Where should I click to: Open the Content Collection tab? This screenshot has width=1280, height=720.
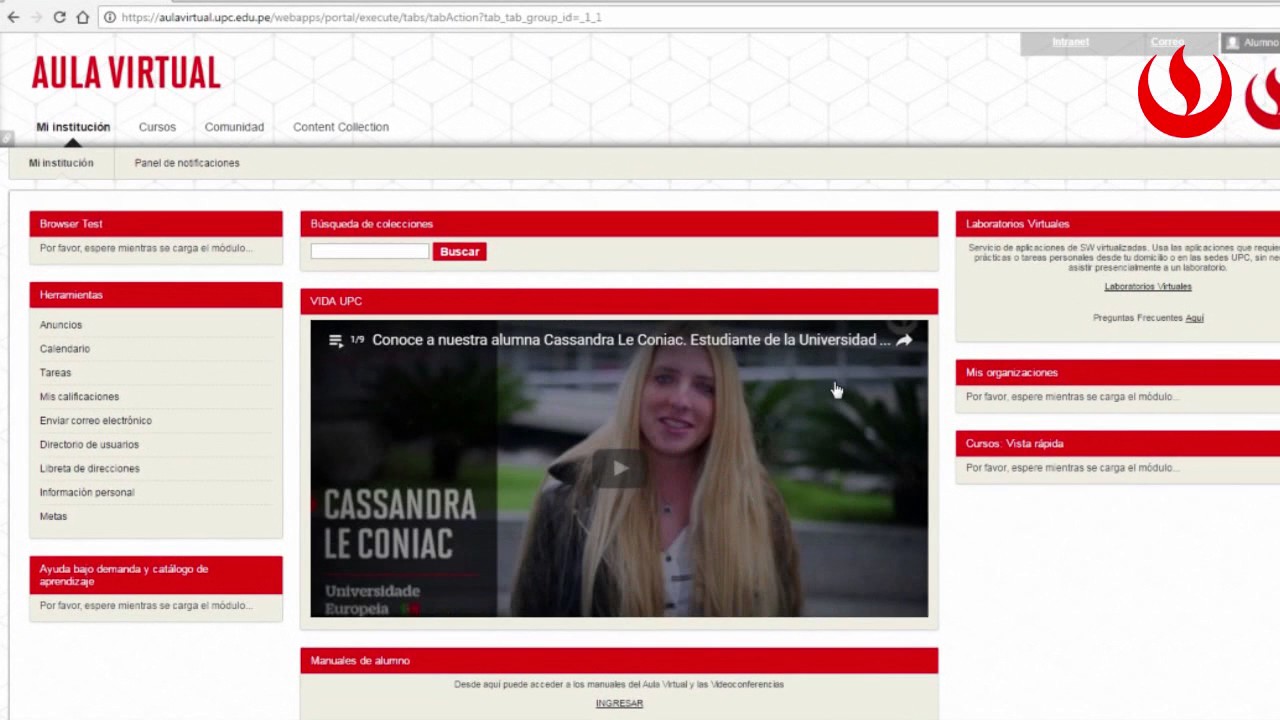pos(341,127)
